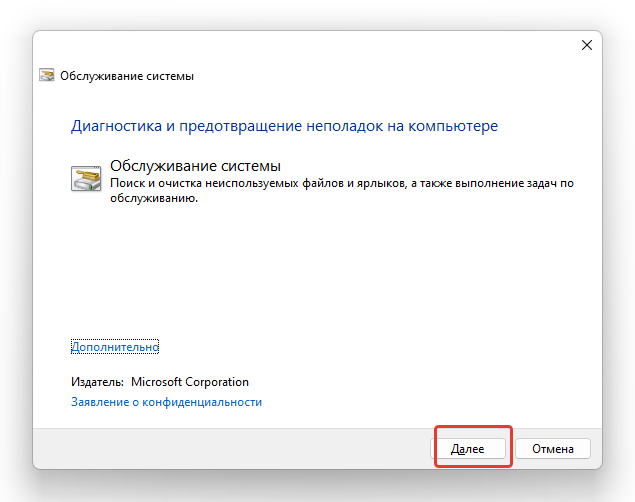Click the word Диагностика in blue heading

tap(116, 126)
